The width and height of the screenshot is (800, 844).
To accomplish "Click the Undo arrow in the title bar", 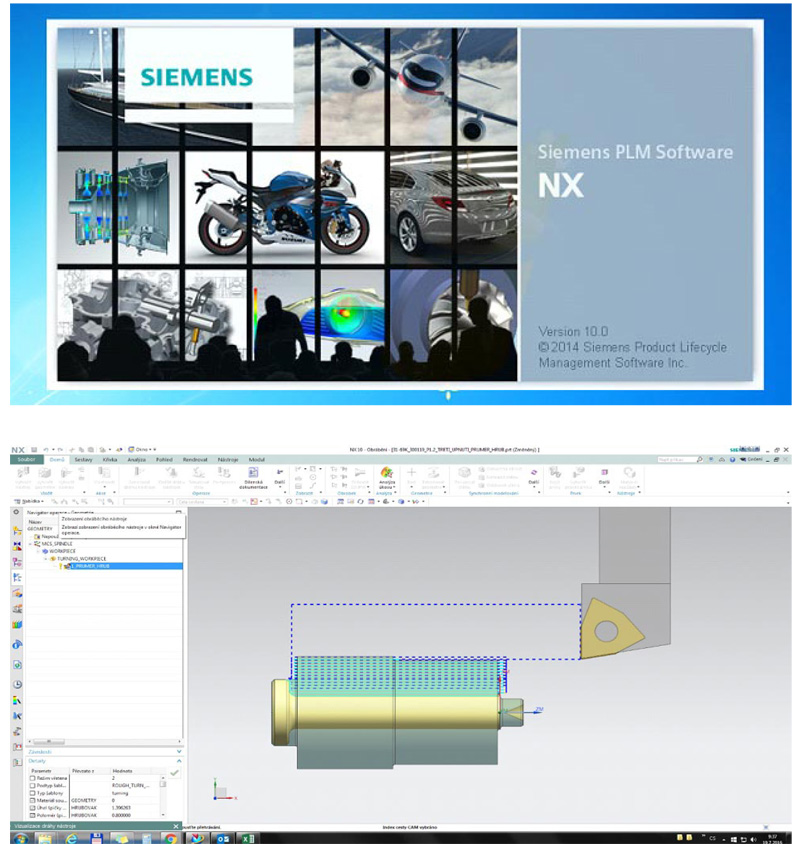I will pyautogui.click(x=46, y=449).
